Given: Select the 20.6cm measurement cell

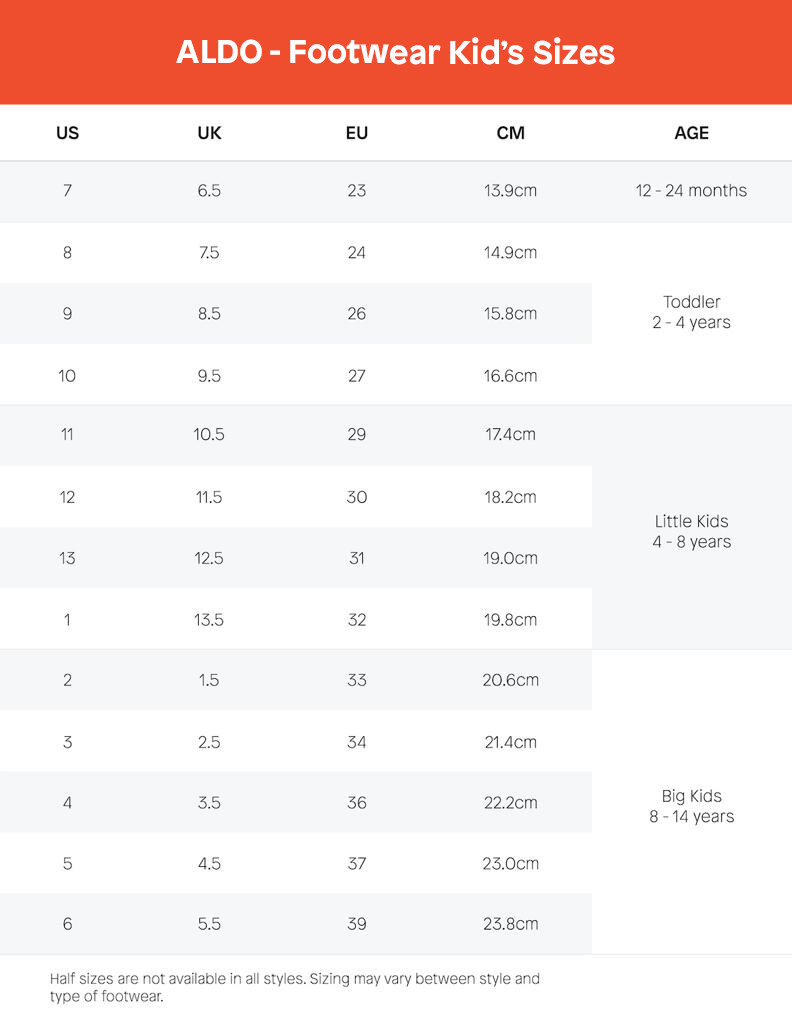Looking at the screenshot, I should click(510, 680).
